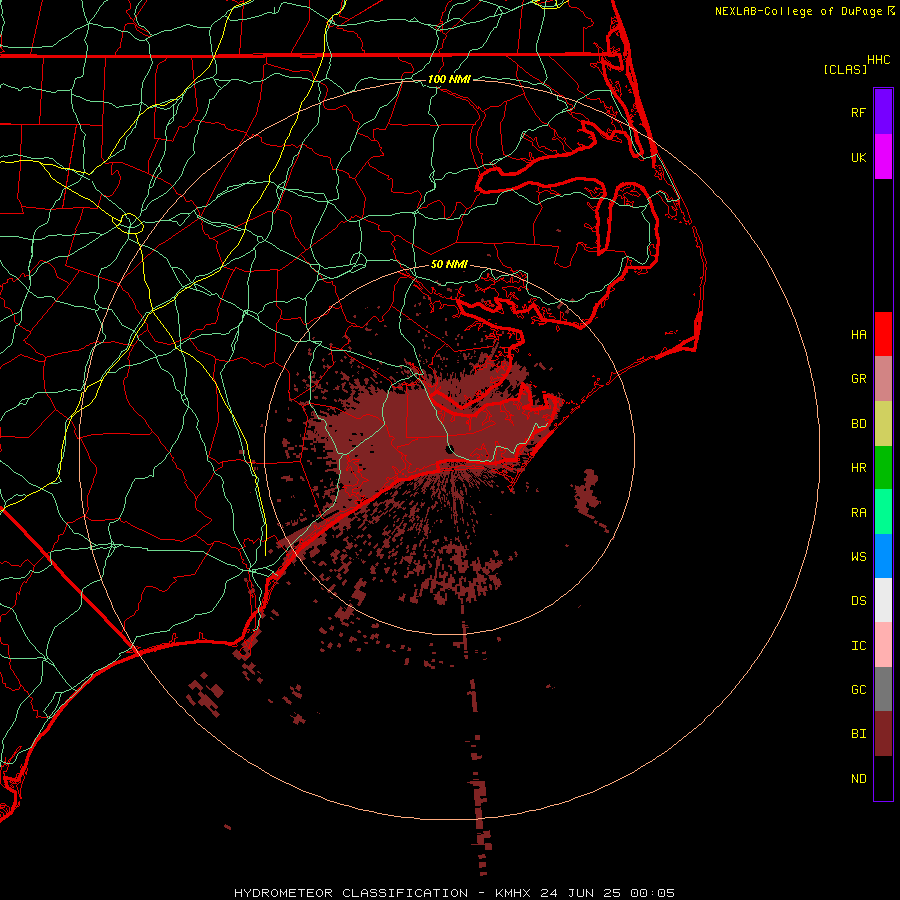Image resolution: width=900 pixels, height=900 pixels.
Task: Click the red HA legend color swatch
Action: click(883, 334)
